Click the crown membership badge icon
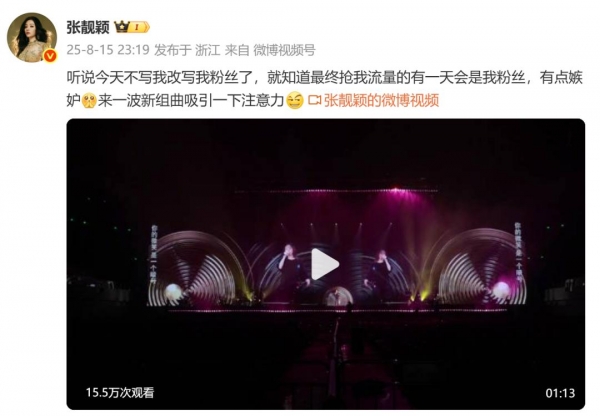600x416 pixels. click(x=122, y=27)
